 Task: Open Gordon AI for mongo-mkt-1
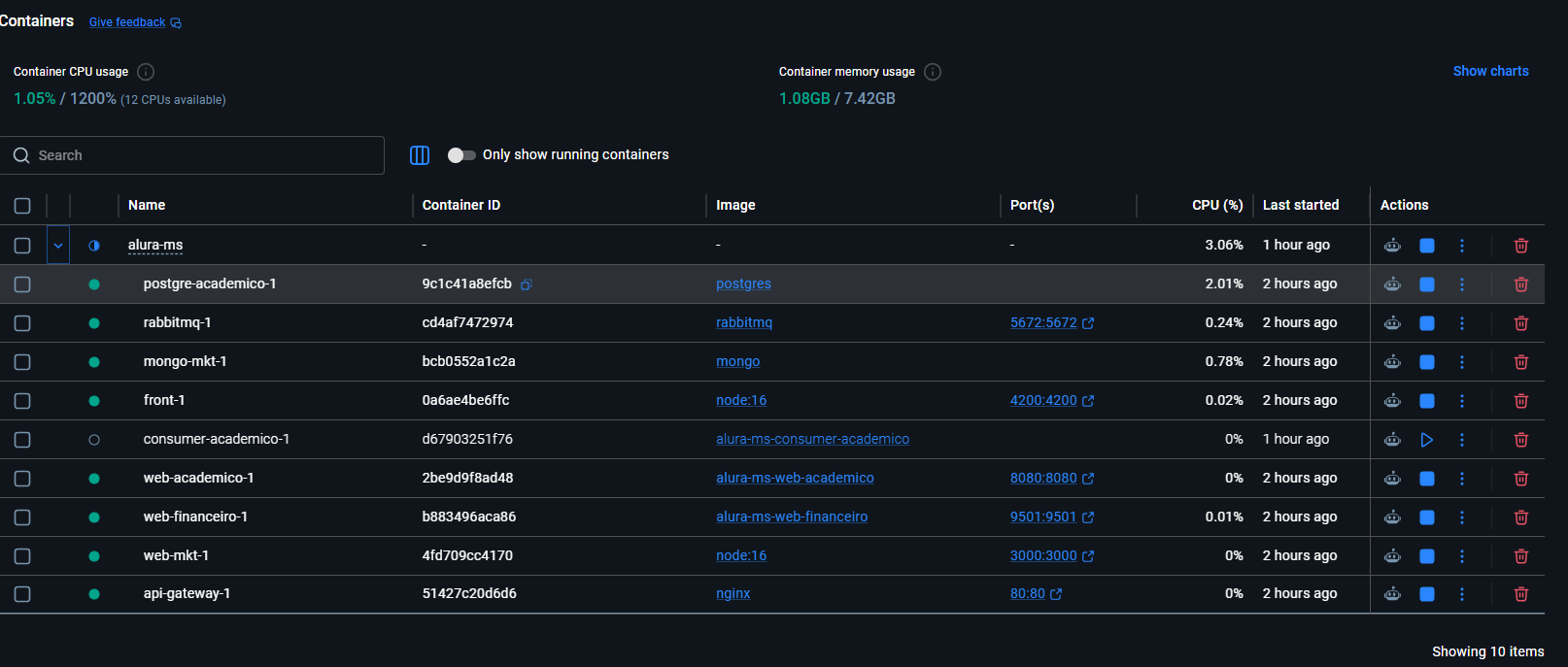click(1392, 362)
